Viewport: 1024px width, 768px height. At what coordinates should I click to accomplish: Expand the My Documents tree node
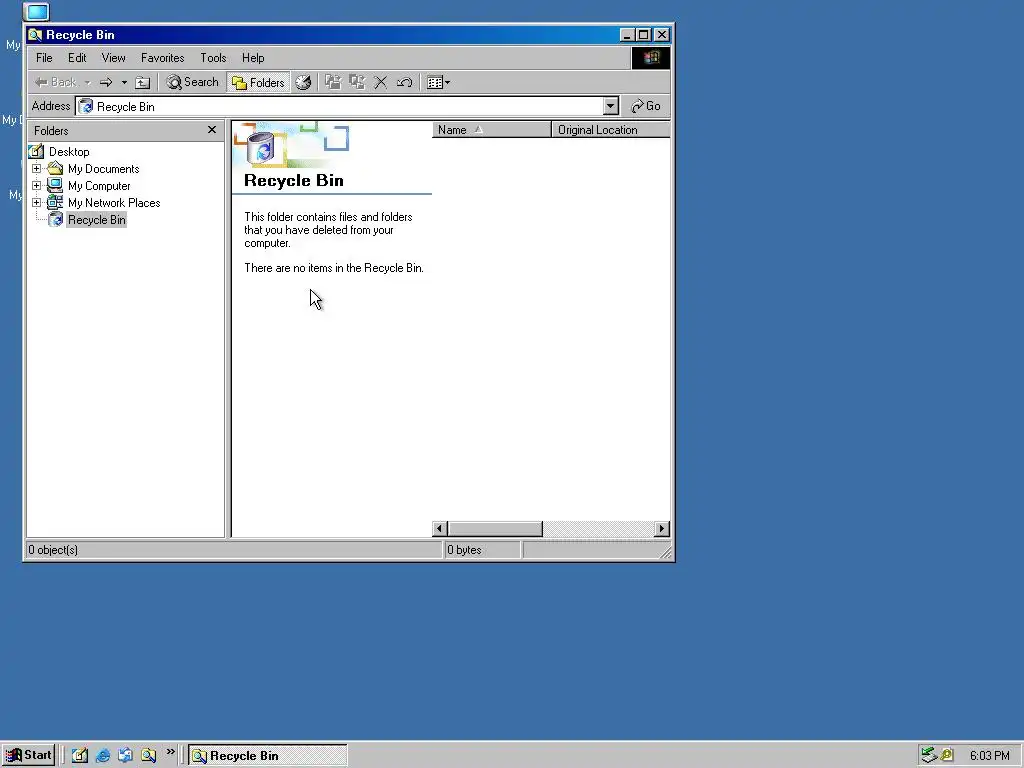(37, 168)
